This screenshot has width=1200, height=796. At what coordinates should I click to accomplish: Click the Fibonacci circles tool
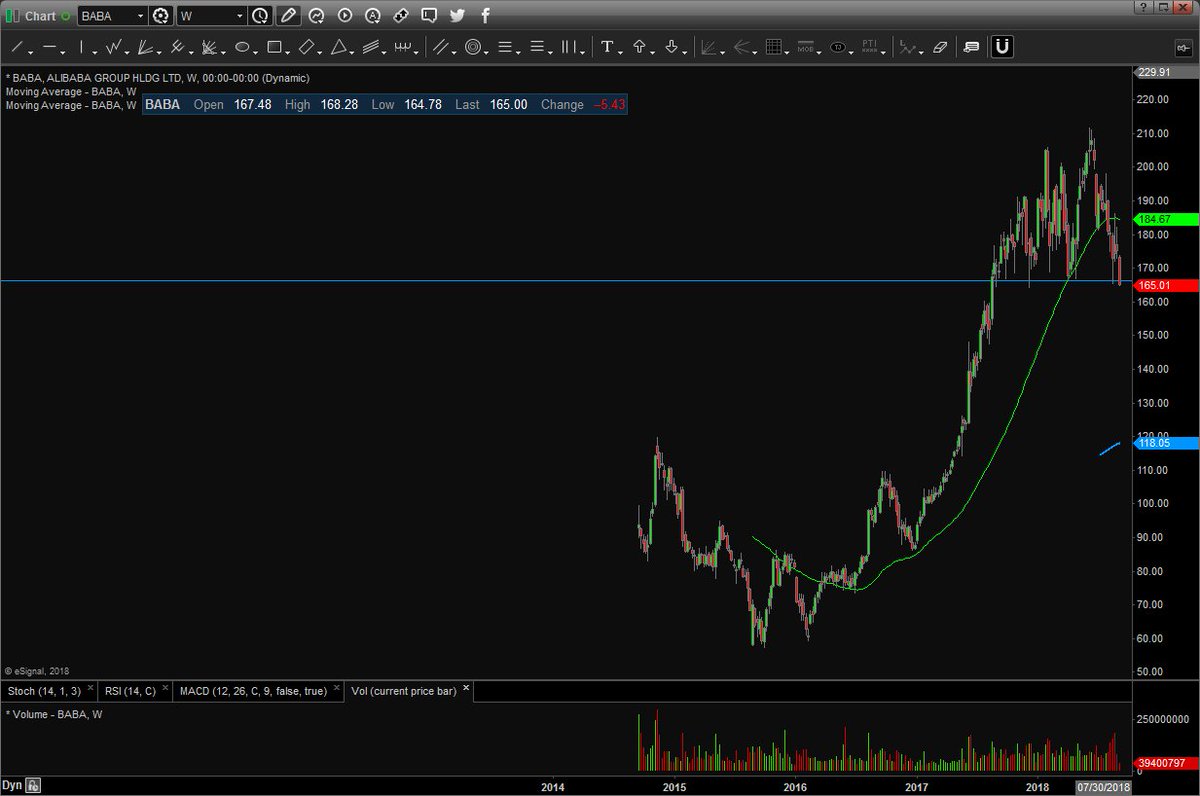(x=471, y=47)
